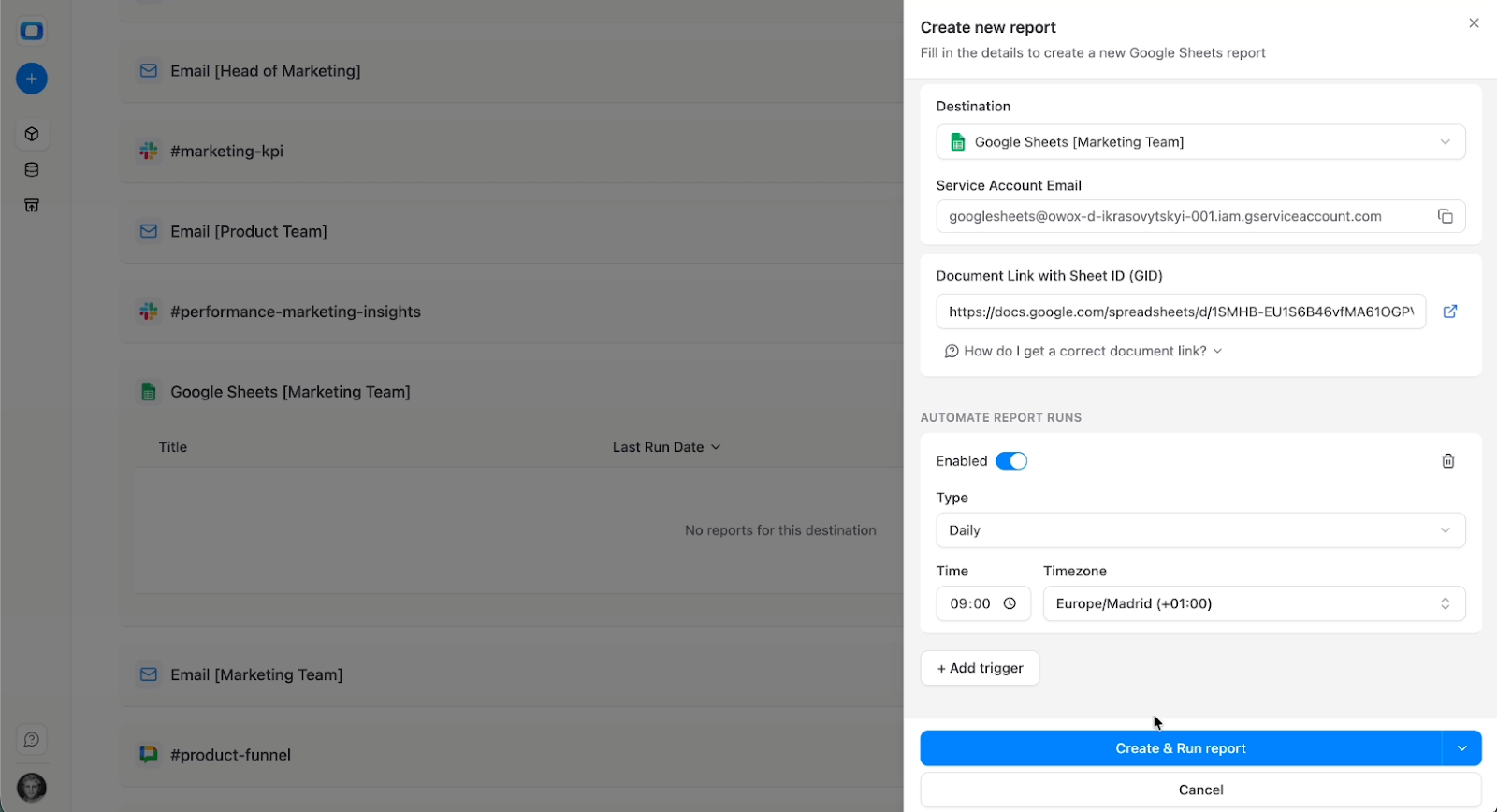This screenshot has width=1497, height=812.
Task: Click the Document Link input field
Action: click(1181, 312)
